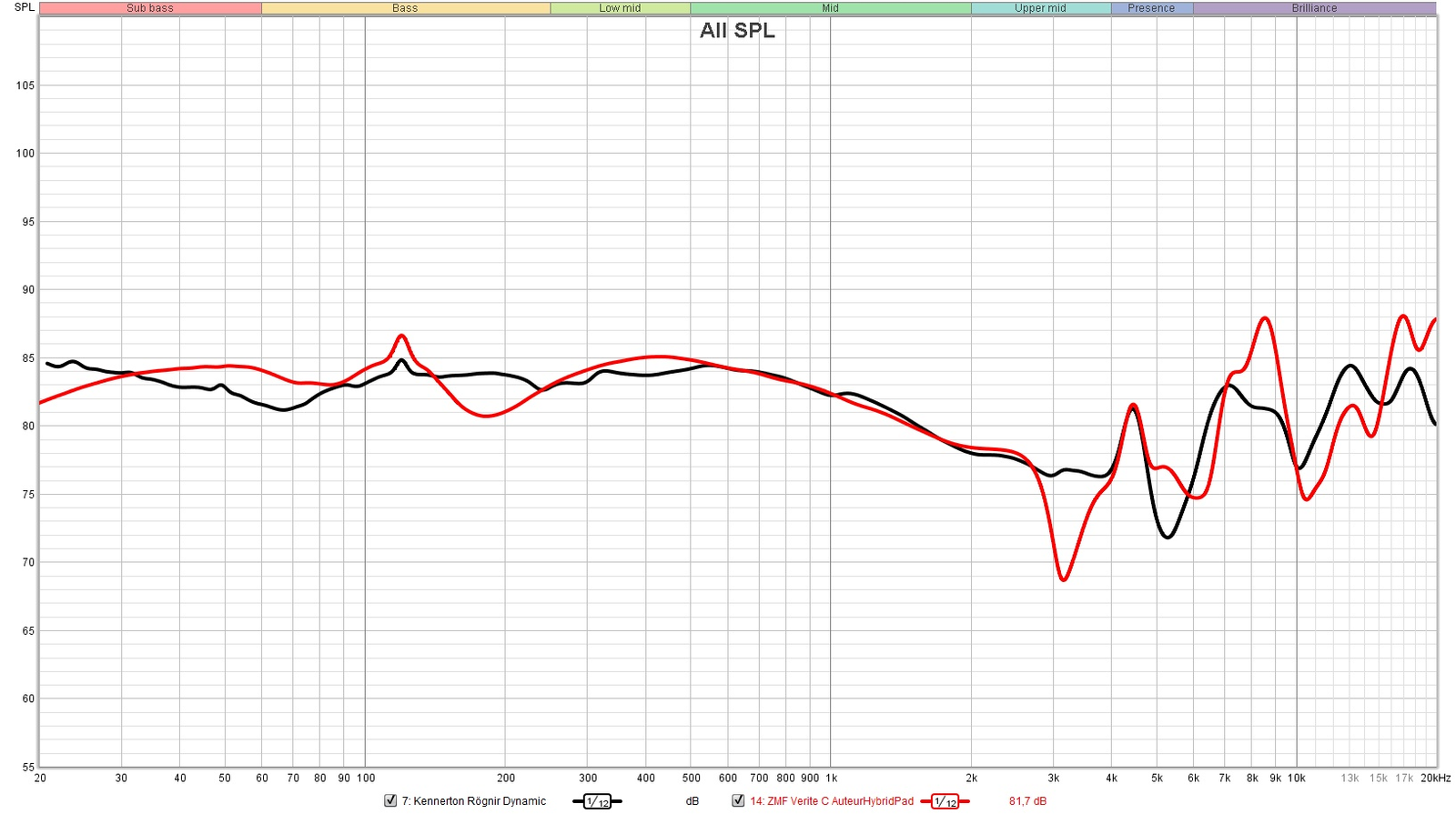
Task: Click the Kennerton Rögnir Dynamic legend label
Action: pyautogui.click(x=473, y=801)
